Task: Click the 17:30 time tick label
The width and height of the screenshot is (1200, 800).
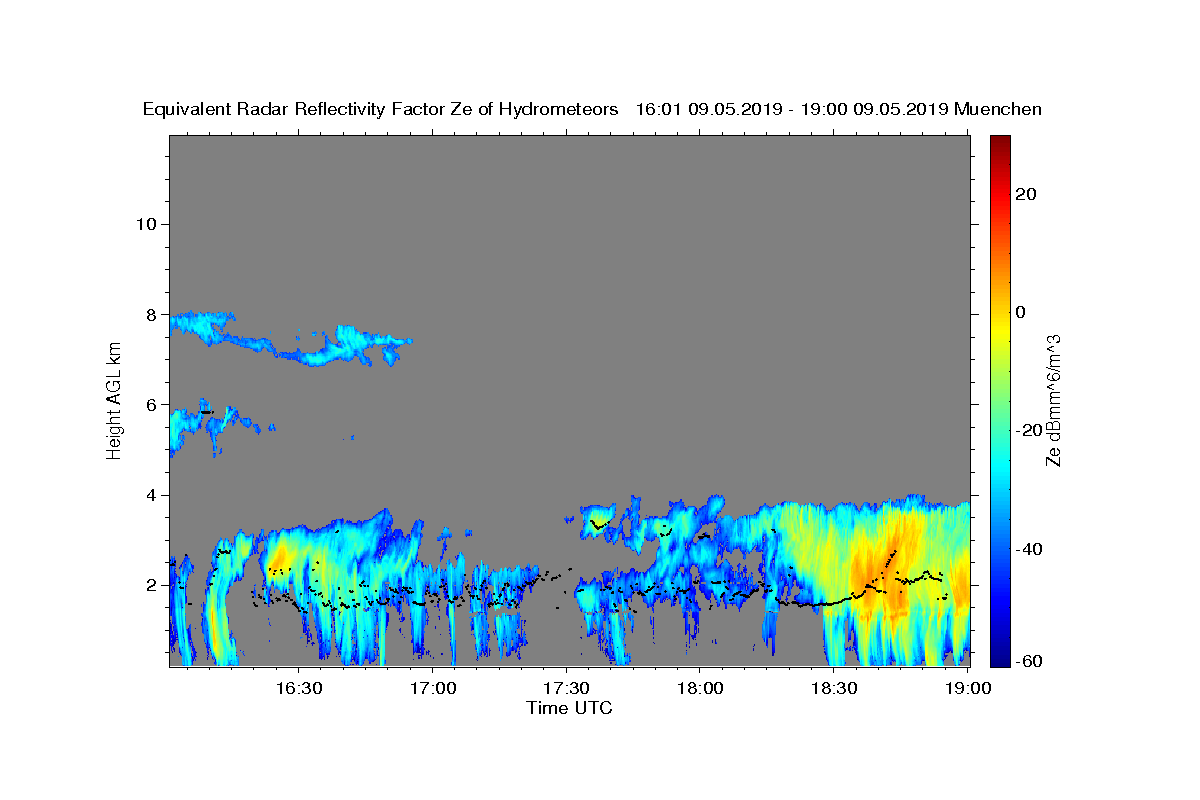Action: [566, 689]
